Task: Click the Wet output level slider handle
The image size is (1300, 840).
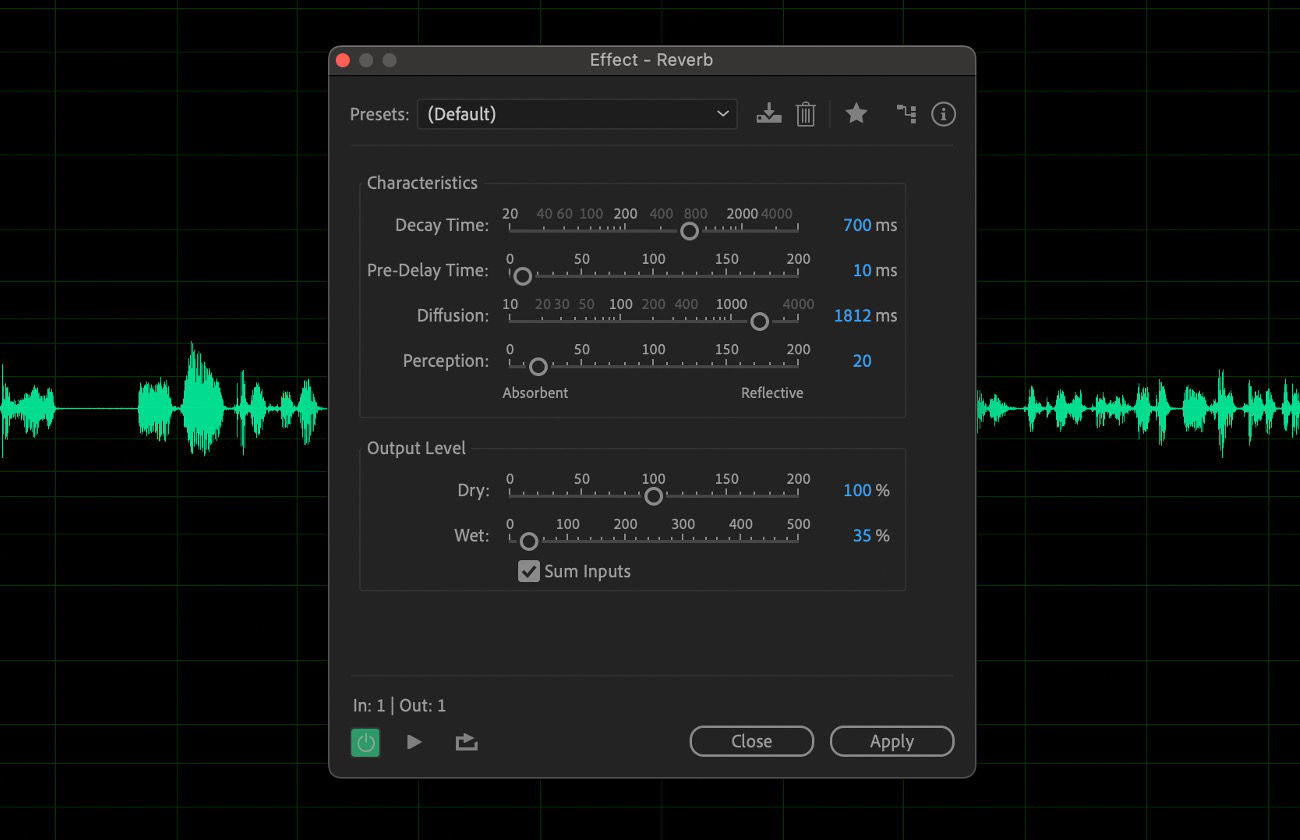Action: coord(527,541)
